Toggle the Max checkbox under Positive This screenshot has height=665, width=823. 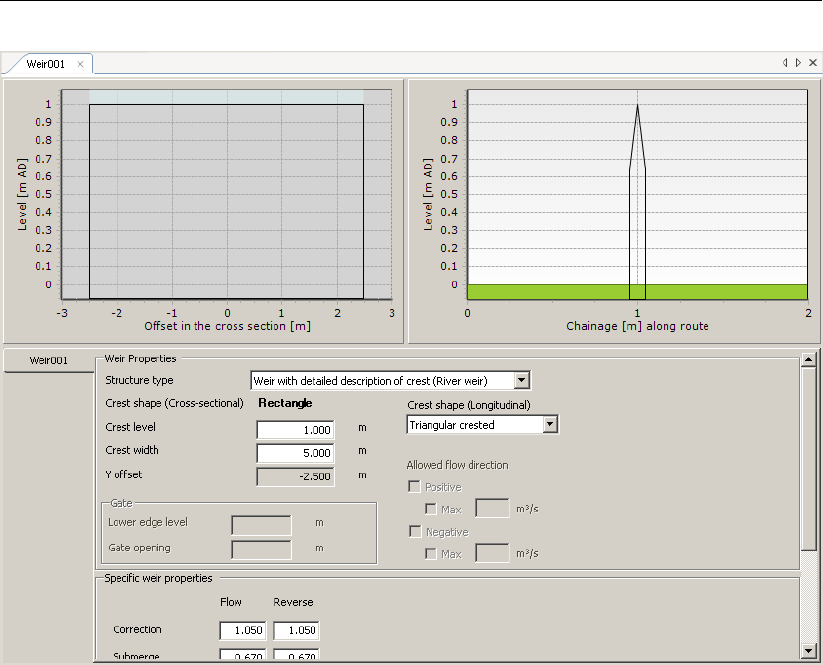(431, 509)
